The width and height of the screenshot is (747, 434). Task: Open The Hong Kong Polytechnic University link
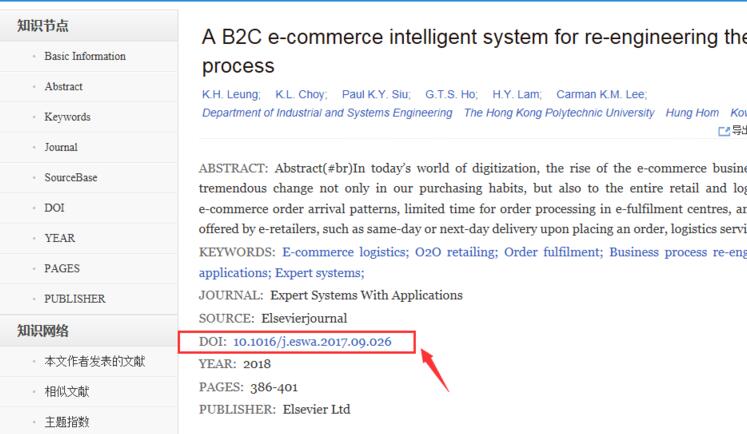tap(559, 113)
